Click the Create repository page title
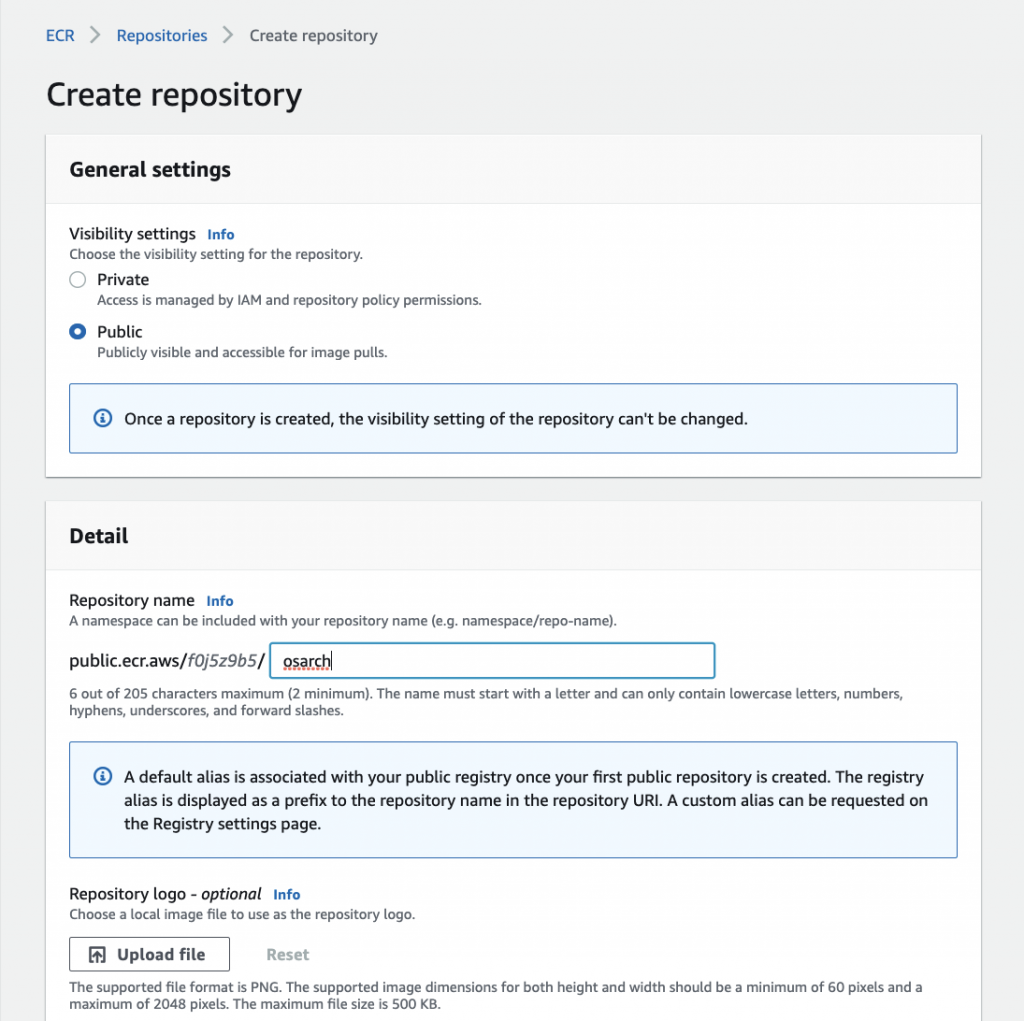This screenshot has height=1021, width=1024. (174, 95)
